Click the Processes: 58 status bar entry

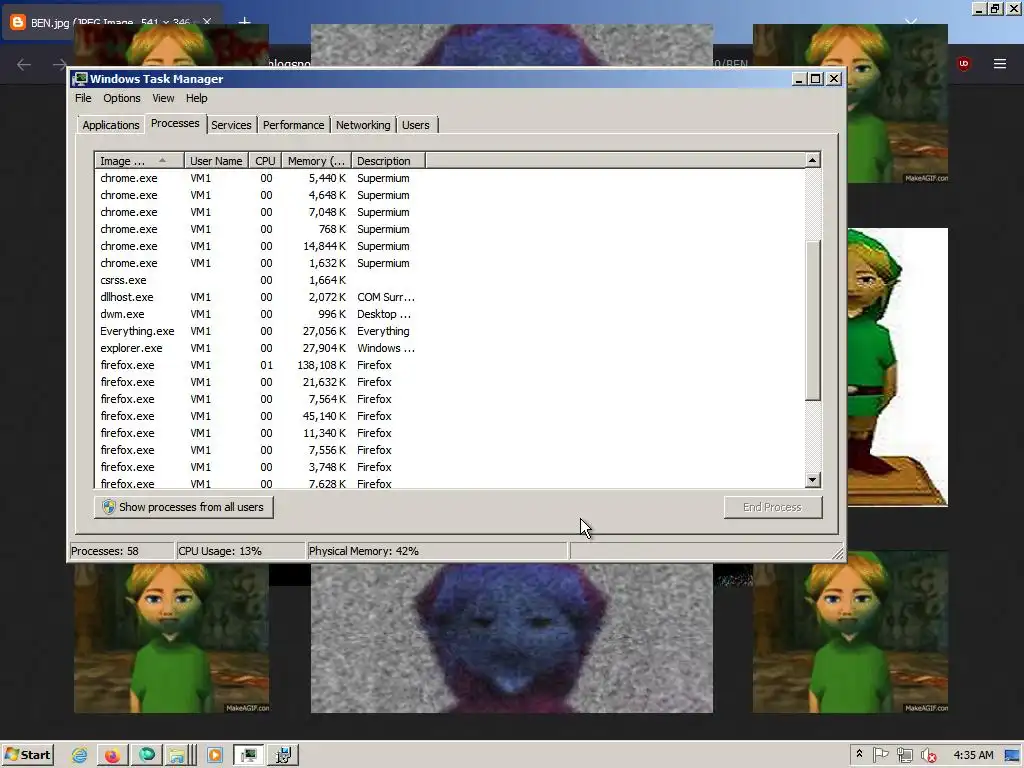121,551
